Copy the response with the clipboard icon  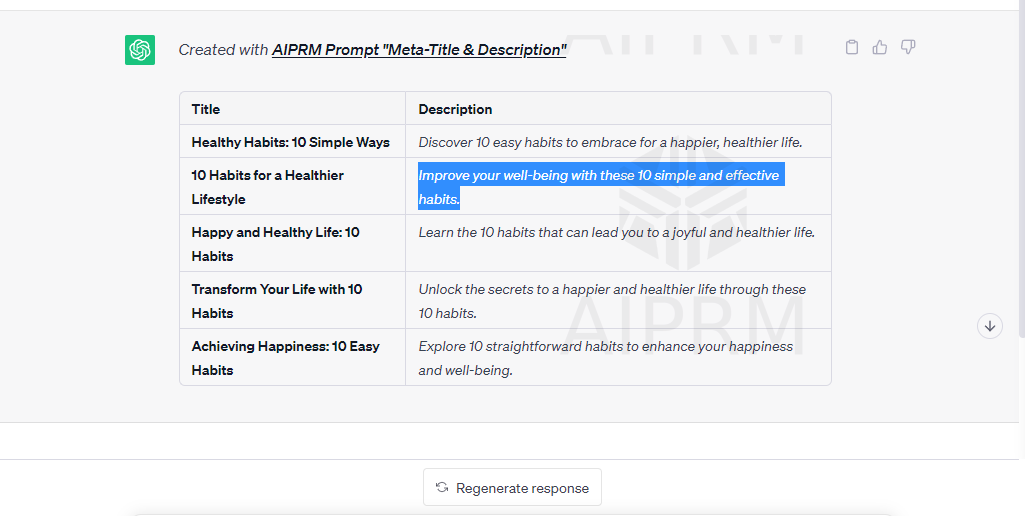click(852, 47)
